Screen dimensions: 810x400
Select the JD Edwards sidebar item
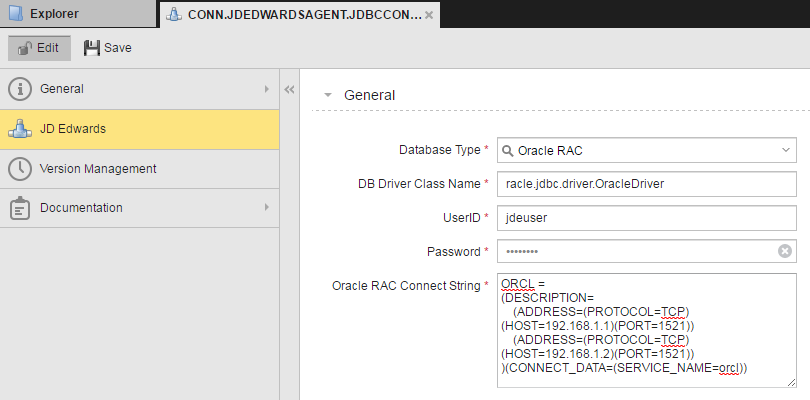(x=139, y=129)
